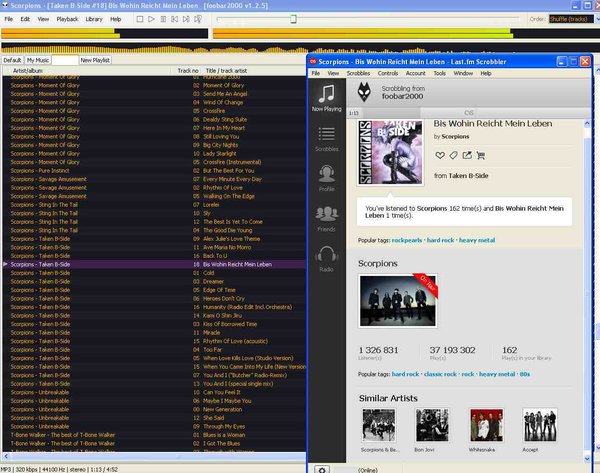Screen dimensions: 600x473
Task: Open the foobar2000 Order dropdown
Action: pyautogui.click(x=572, y=19)
